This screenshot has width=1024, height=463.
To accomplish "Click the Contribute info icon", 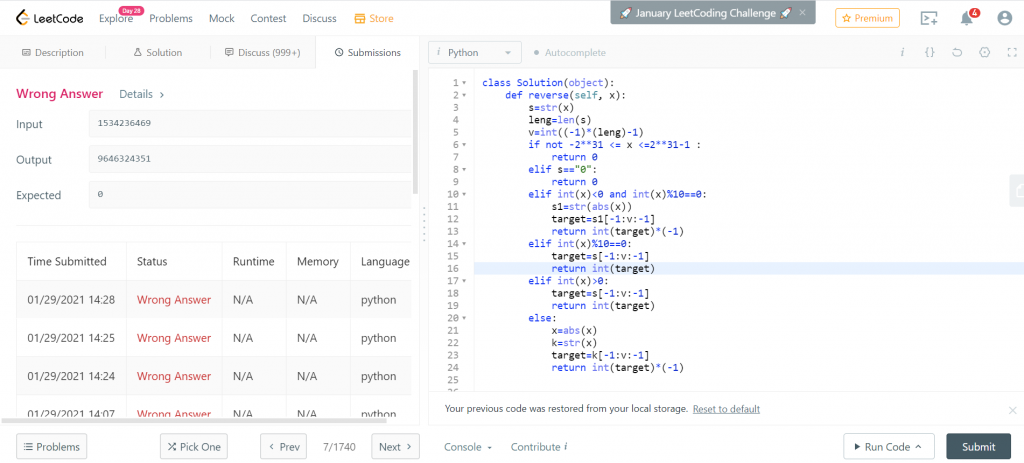I will 566,447.
